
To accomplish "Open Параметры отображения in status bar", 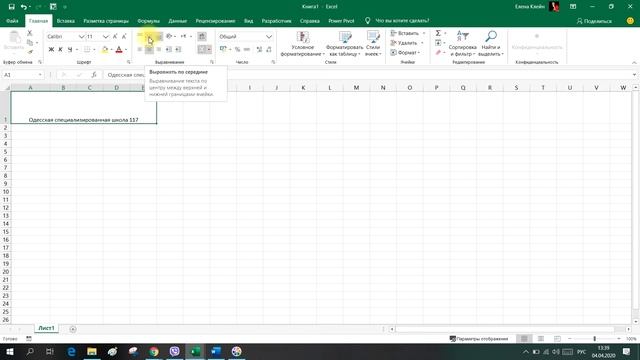I will (479, 339).
